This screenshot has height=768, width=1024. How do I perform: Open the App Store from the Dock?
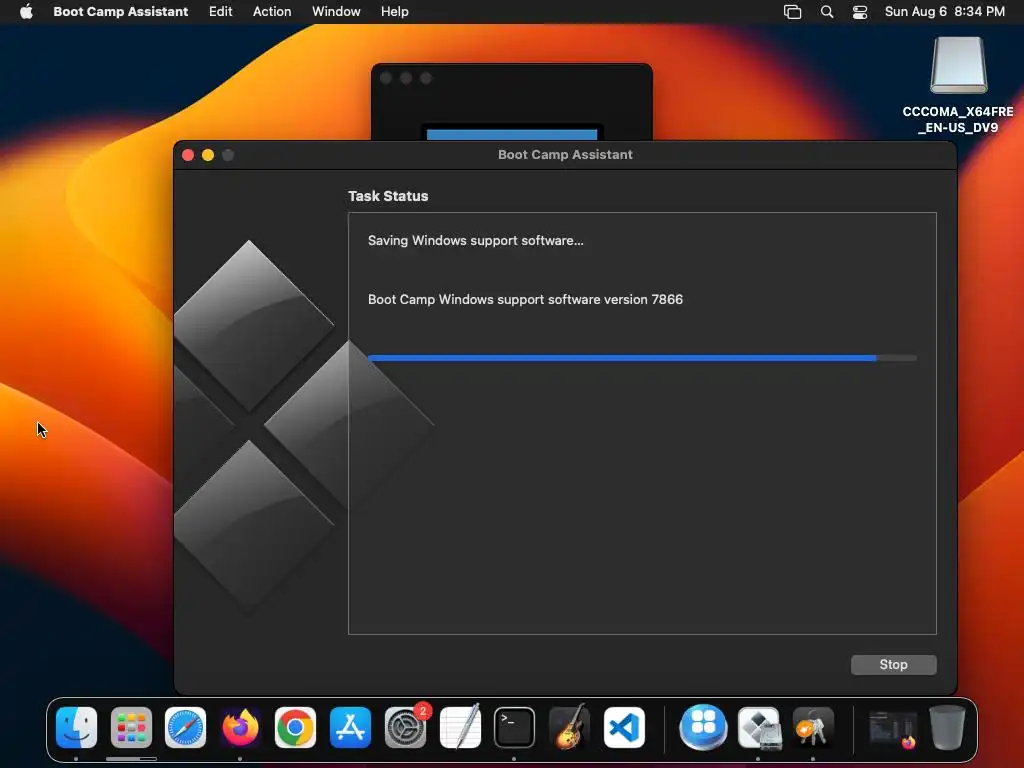[x=350, y=727]
